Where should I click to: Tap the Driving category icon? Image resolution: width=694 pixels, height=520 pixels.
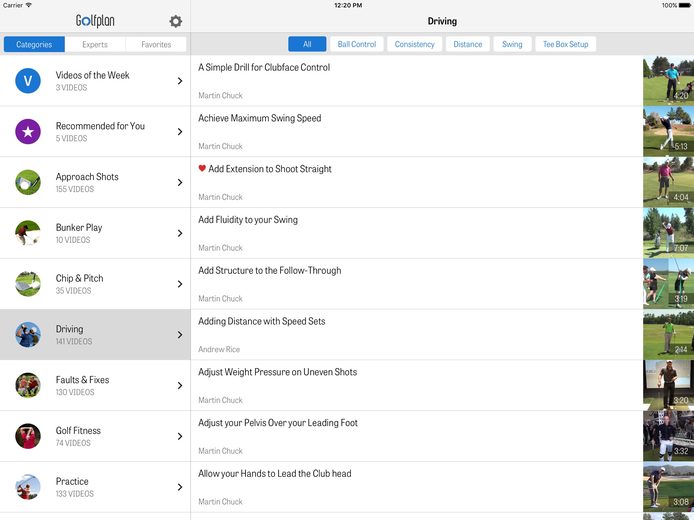tap(28, 335)
